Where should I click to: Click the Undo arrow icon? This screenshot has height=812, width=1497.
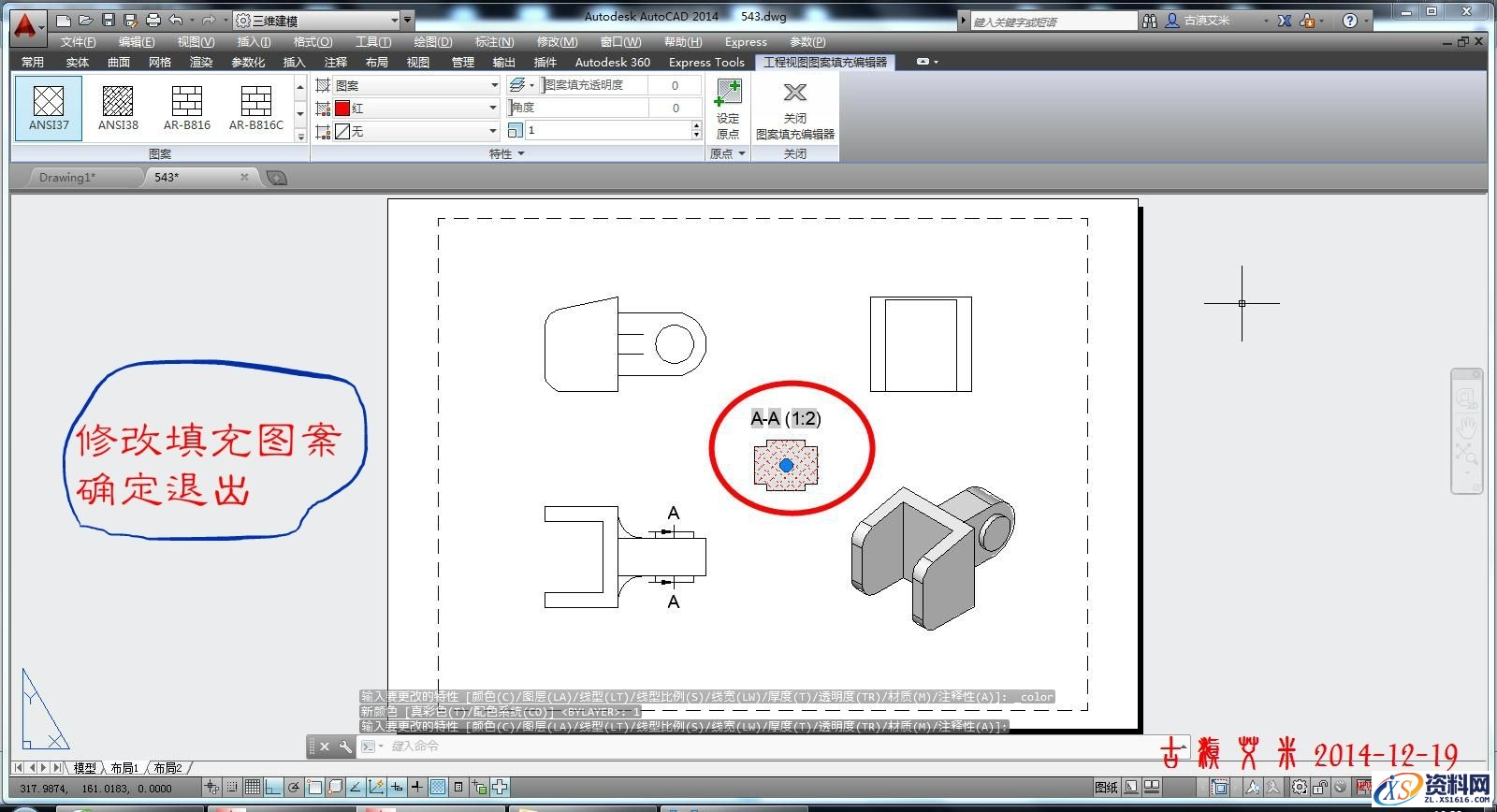176,20
